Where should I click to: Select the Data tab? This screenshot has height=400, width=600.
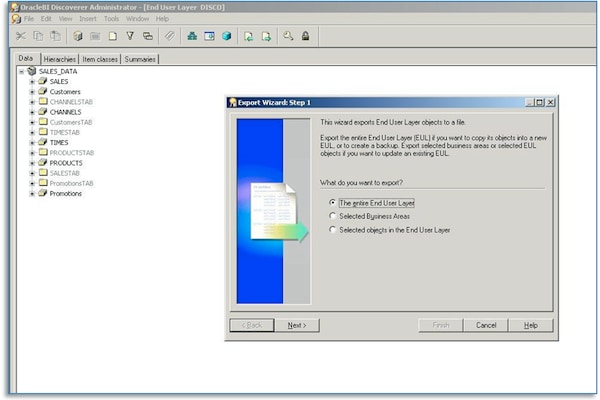[x=26, y=58]
